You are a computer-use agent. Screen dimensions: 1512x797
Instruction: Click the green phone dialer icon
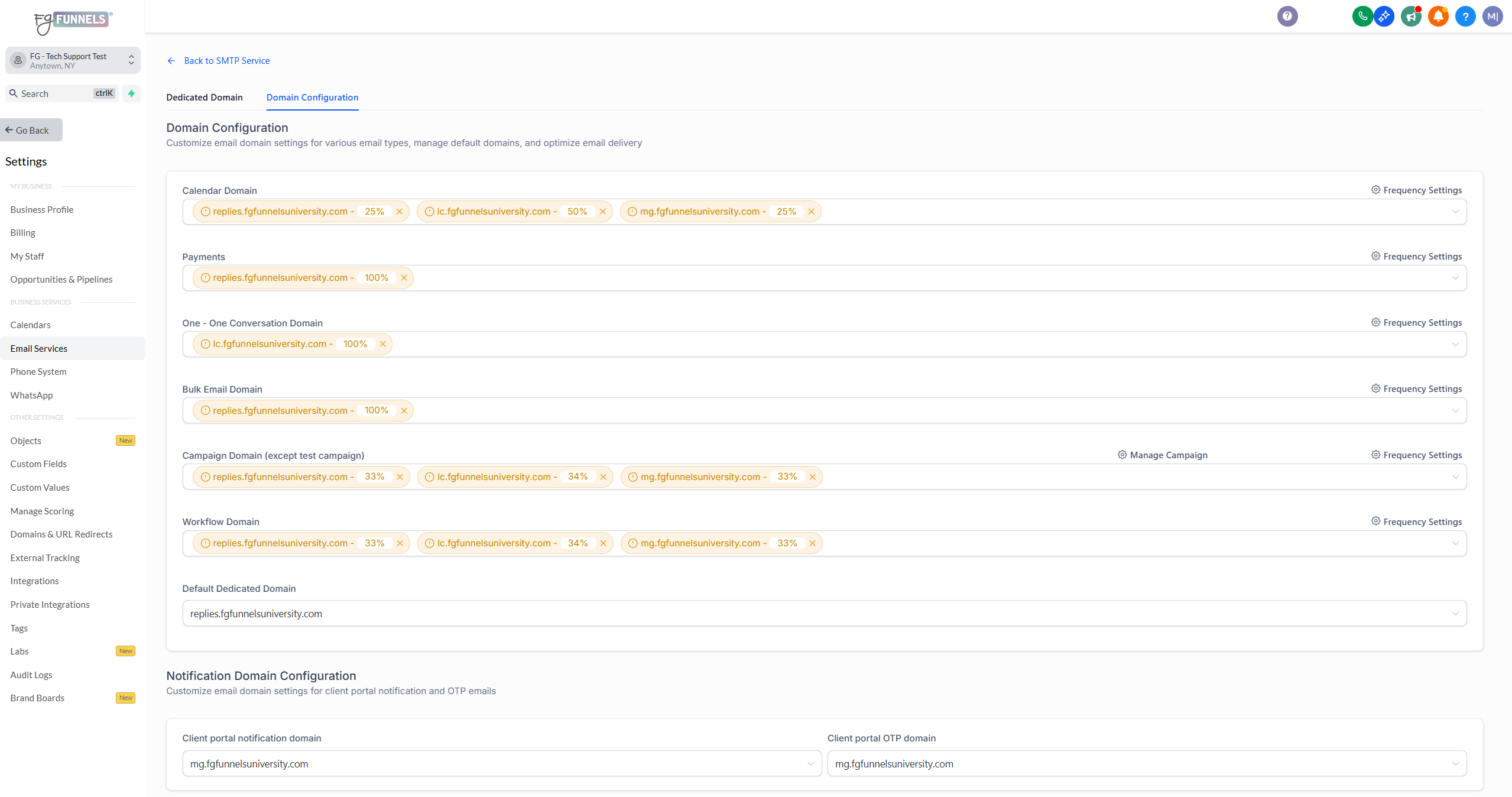pyautogui.click(x=1362, y=17)
